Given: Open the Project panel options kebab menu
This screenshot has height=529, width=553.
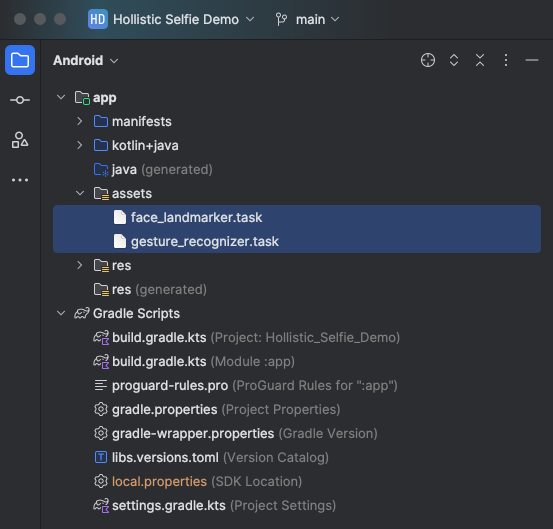Looking at the screenshot, I should 506,60.
